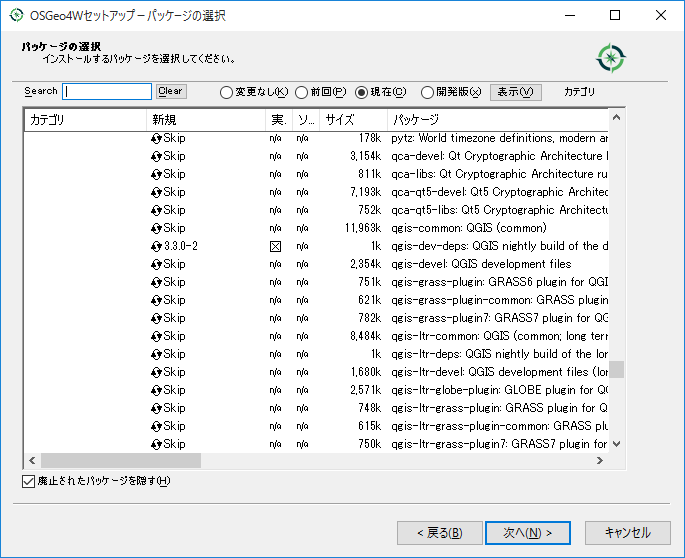Click the サイズ column header
The height and width of the screenshot is (558, 685).
click(x=354, y=120)
